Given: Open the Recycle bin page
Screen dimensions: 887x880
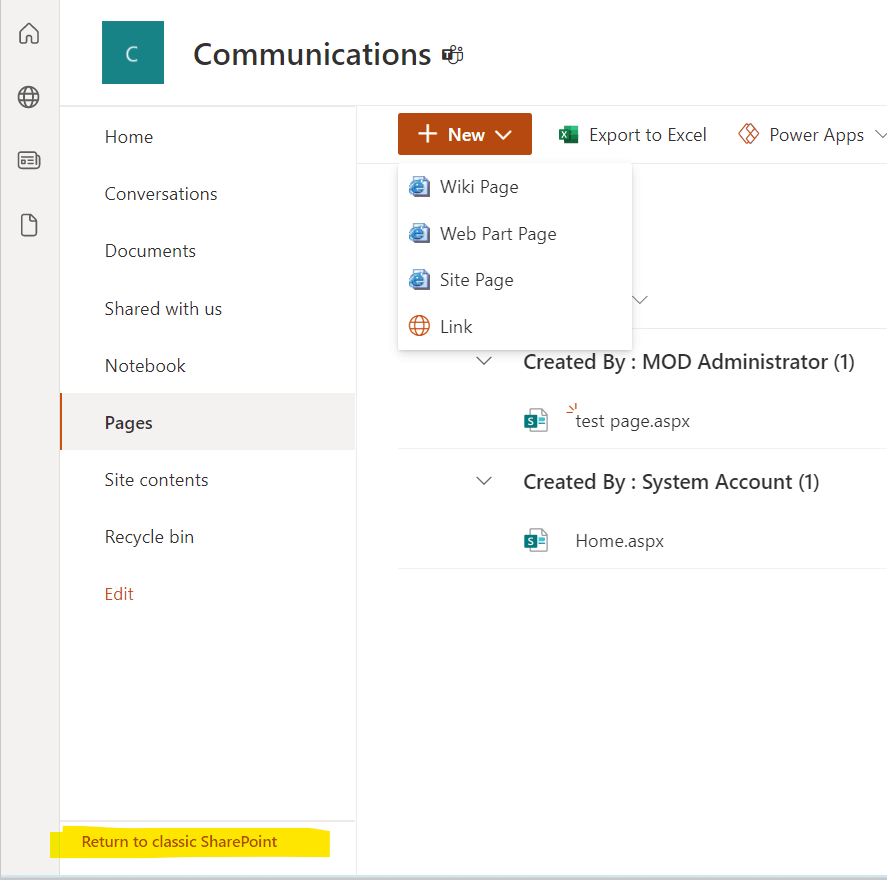Looking at the screenshot, I should (149, 537).
